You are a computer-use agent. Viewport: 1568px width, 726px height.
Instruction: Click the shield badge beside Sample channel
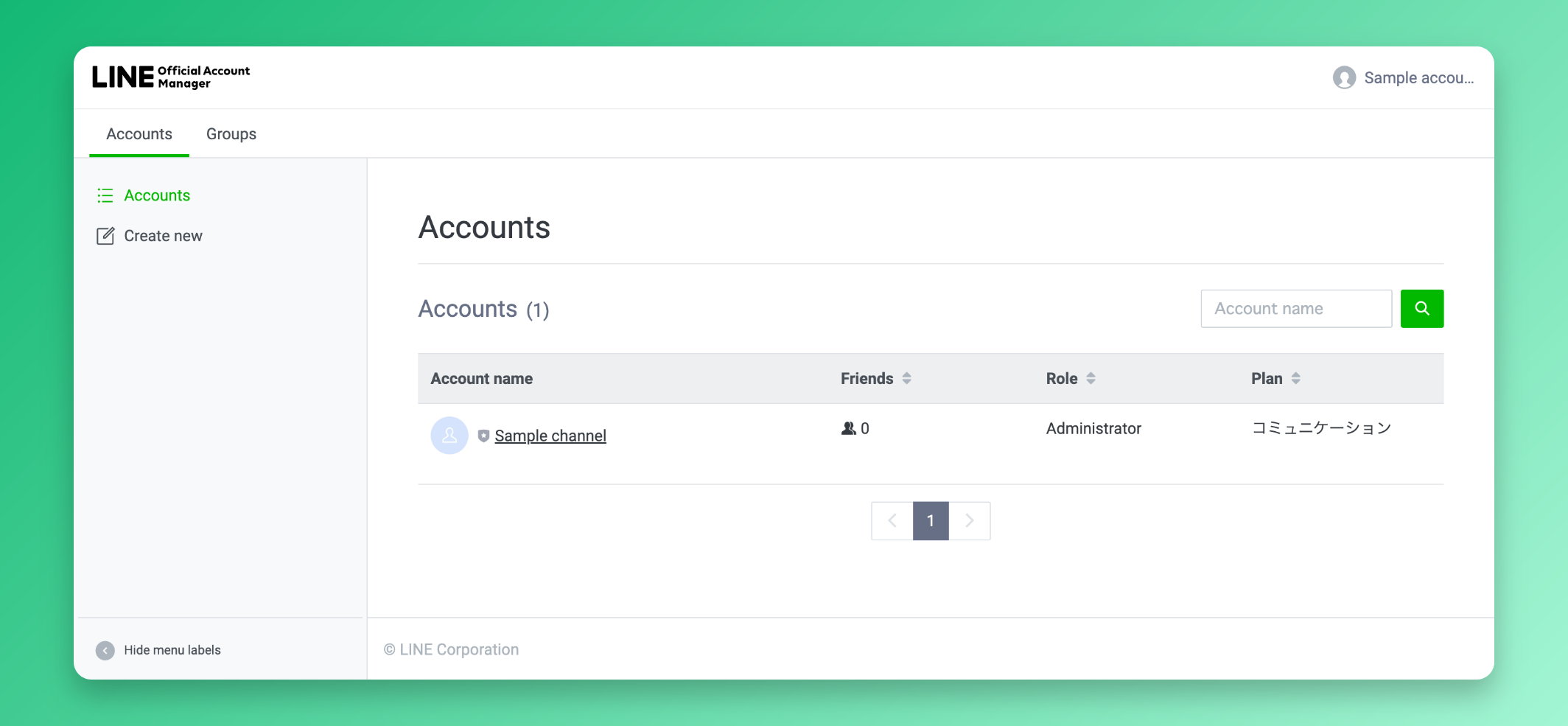(483, 436)
